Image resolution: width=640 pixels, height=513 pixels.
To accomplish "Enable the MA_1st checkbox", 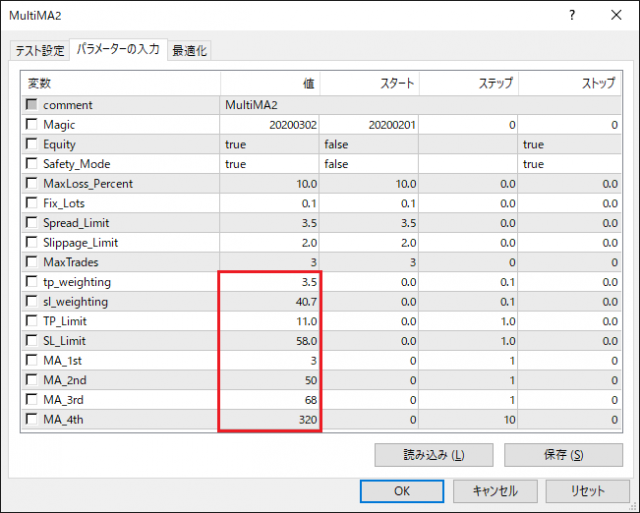I will pyautogui.click(x=31, y=360).
